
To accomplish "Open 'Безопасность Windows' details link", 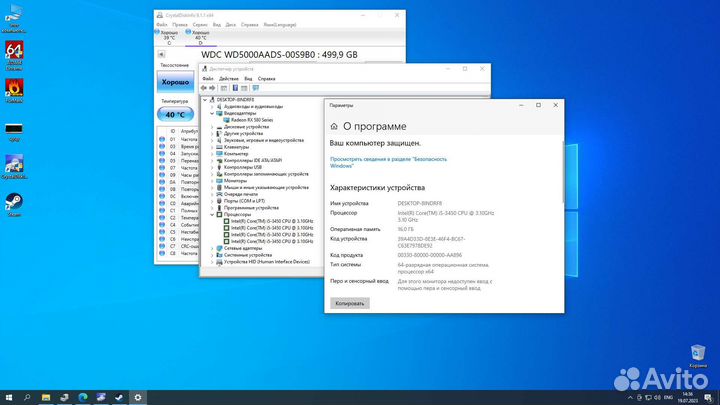I will (x=388, y=163).
